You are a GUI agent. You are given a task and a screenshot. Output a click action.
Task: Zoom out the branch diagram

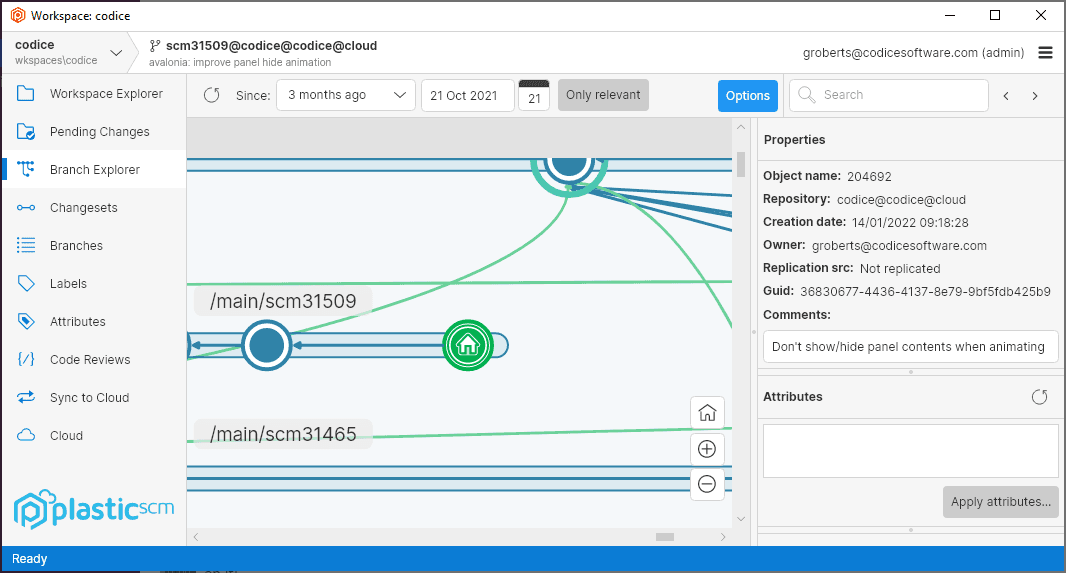707,484
